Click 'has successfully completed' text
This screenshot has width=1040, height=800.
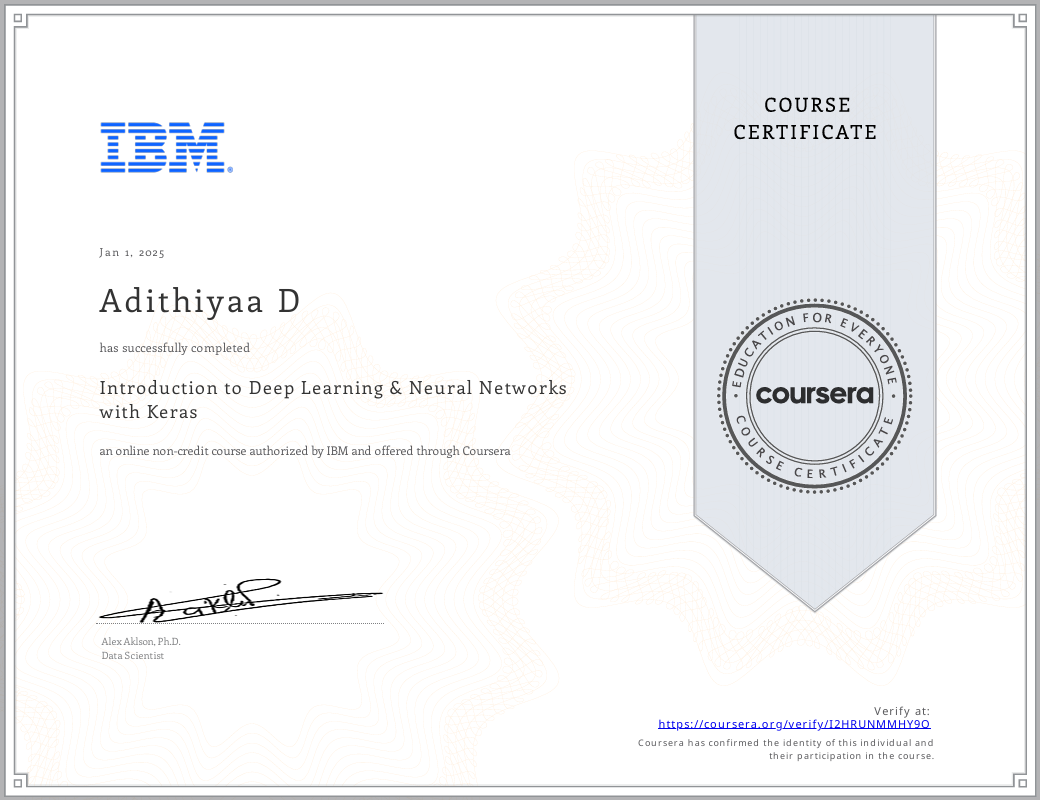coord(174,348)
